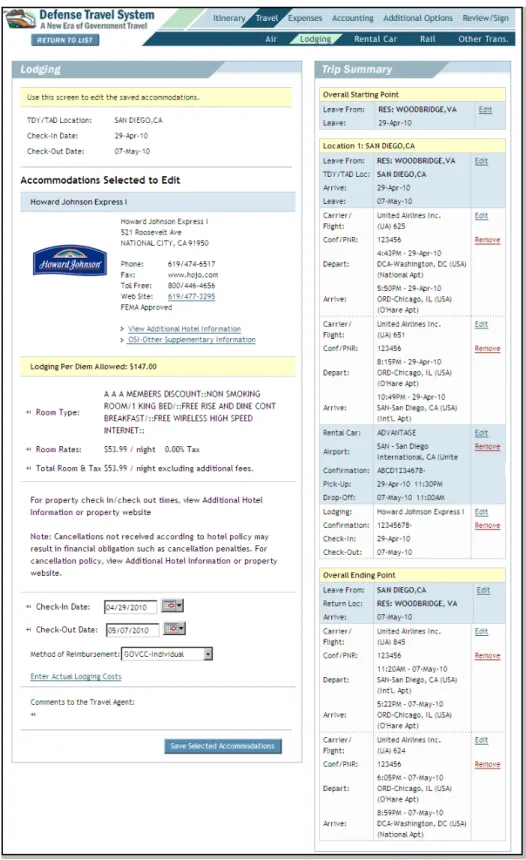Edit Location 1 San Diego entry
This screenshot has height=860, width=526.
pos(481,161)
